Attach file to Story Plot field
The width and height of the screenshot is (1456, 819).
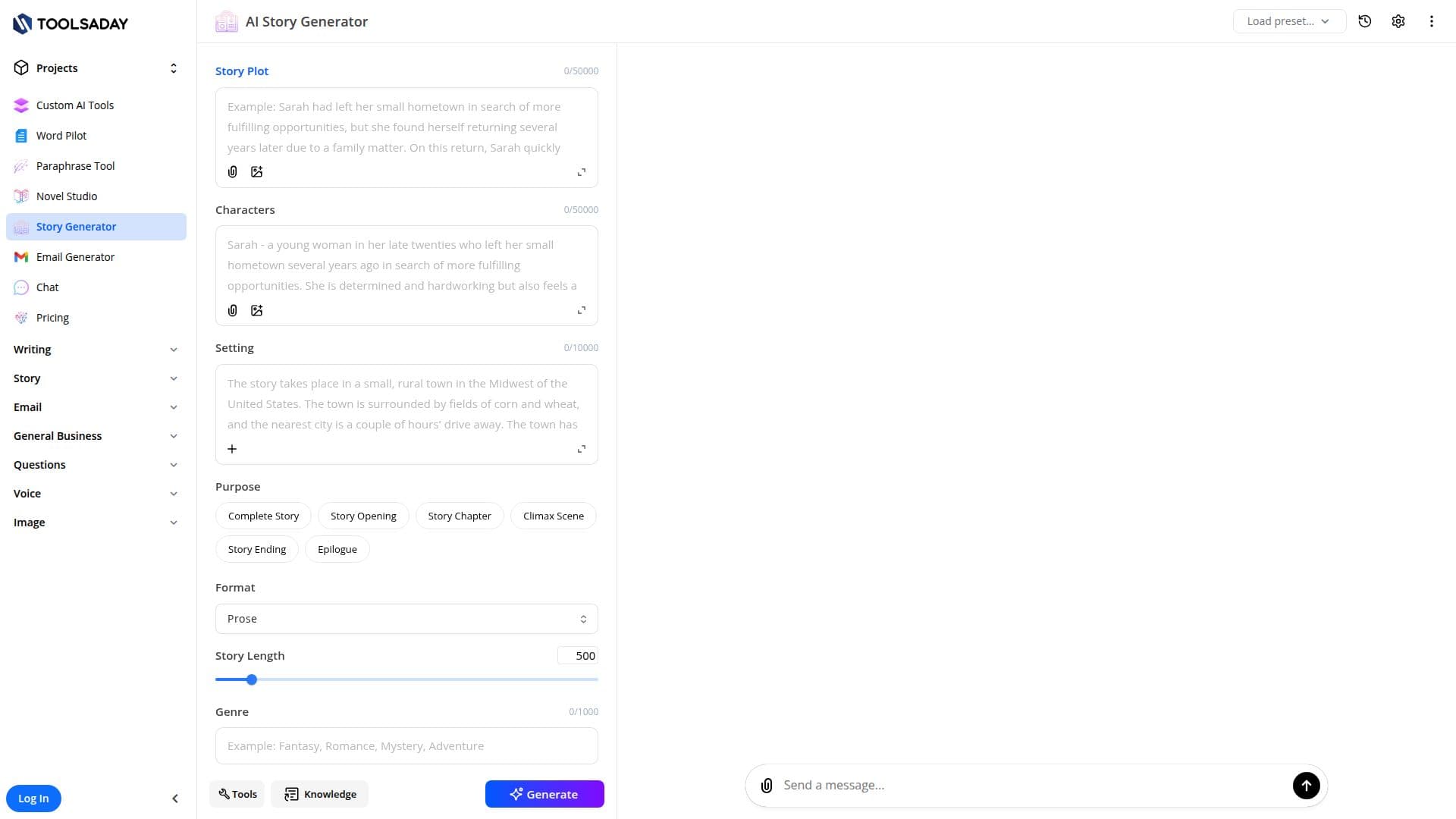click(233, 172)
